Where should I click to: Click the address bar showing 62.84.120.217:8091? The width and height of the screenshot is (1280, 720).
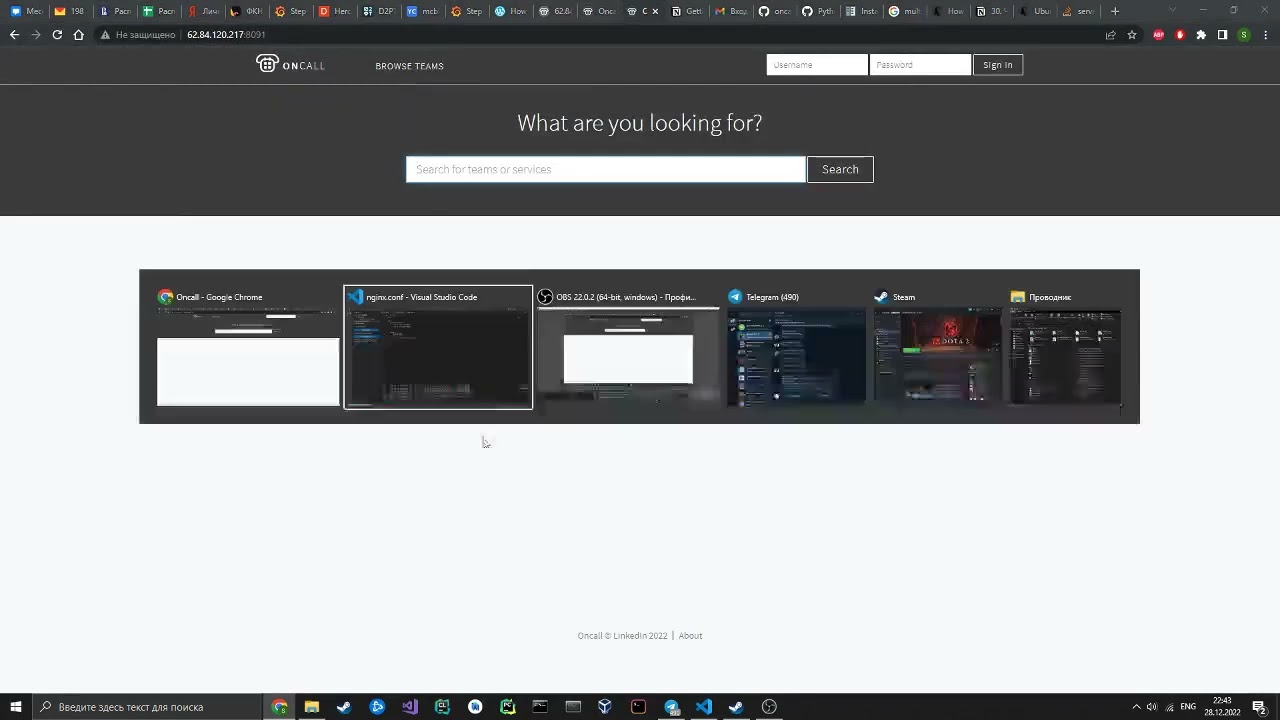point(226,34)
